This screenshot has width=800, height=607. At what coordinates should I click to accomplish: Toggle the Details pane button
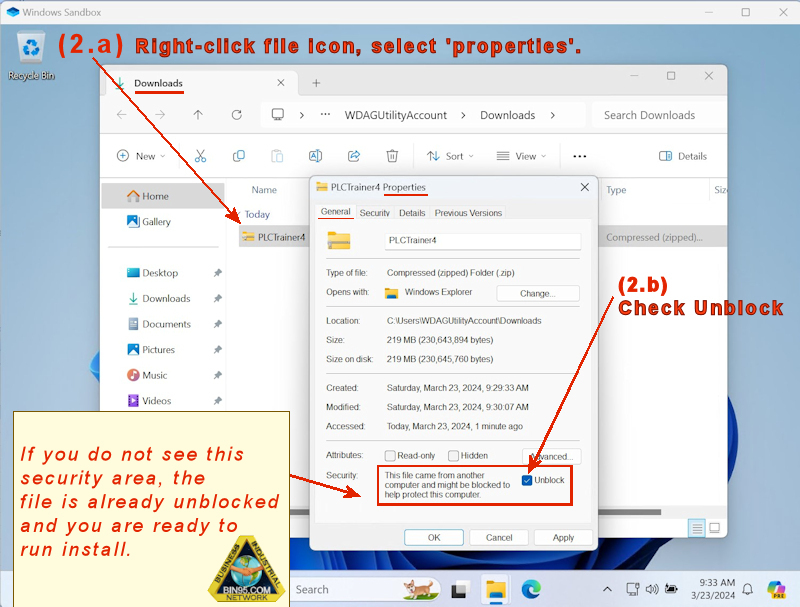(x=683, y=156)
